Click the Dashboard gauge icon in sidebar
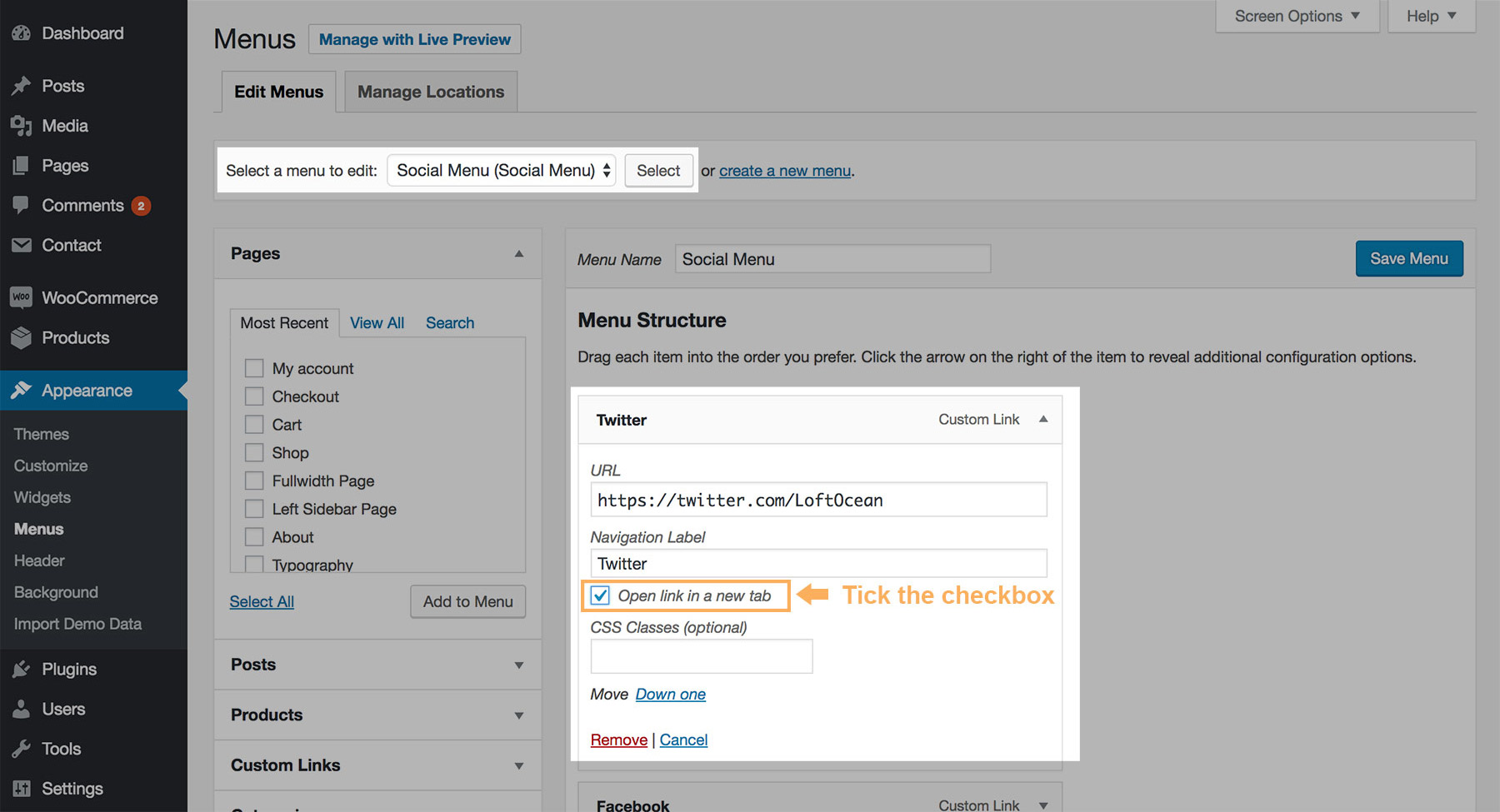Screen dimensions: 1500x812 pyautogui.click(x=21, y=33)
